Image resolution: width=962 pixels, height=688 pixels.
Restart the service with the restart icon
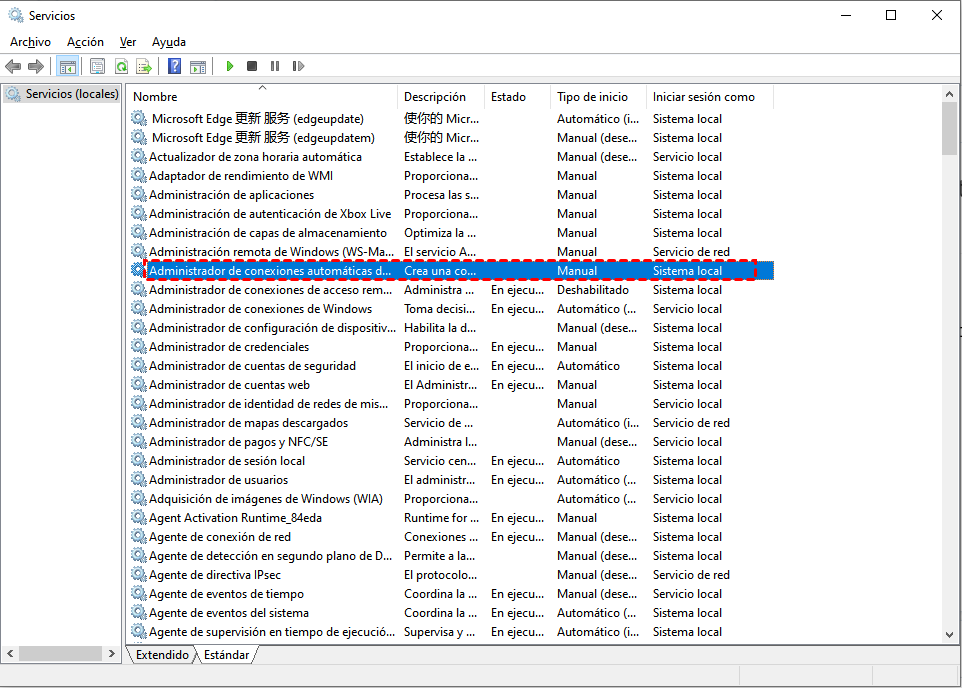[298, 66]
